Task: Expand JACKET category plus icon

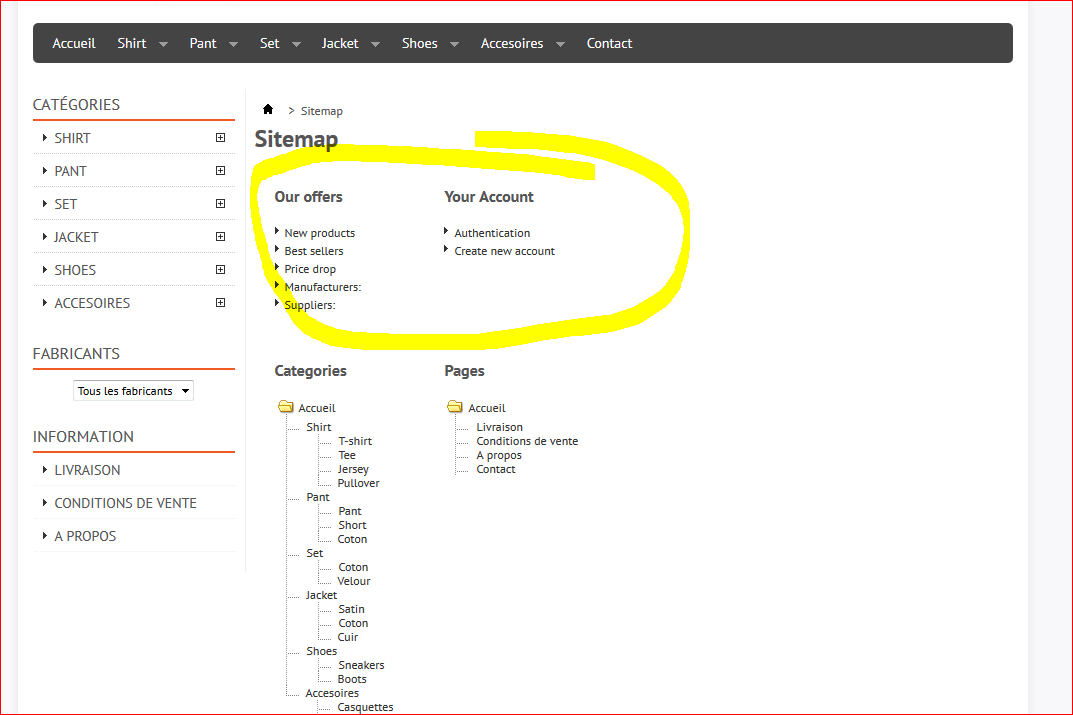Action: pos(220,237)
